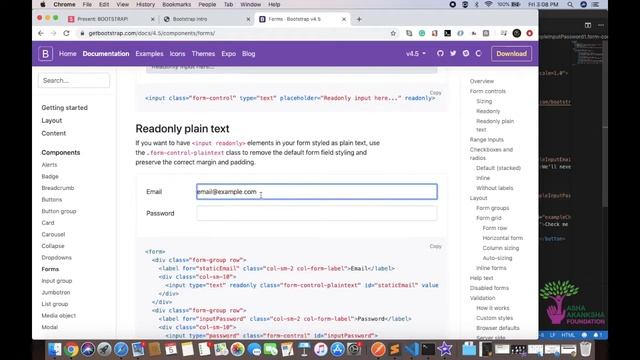Toggle split editor in VS Code window

coord(588,25)
